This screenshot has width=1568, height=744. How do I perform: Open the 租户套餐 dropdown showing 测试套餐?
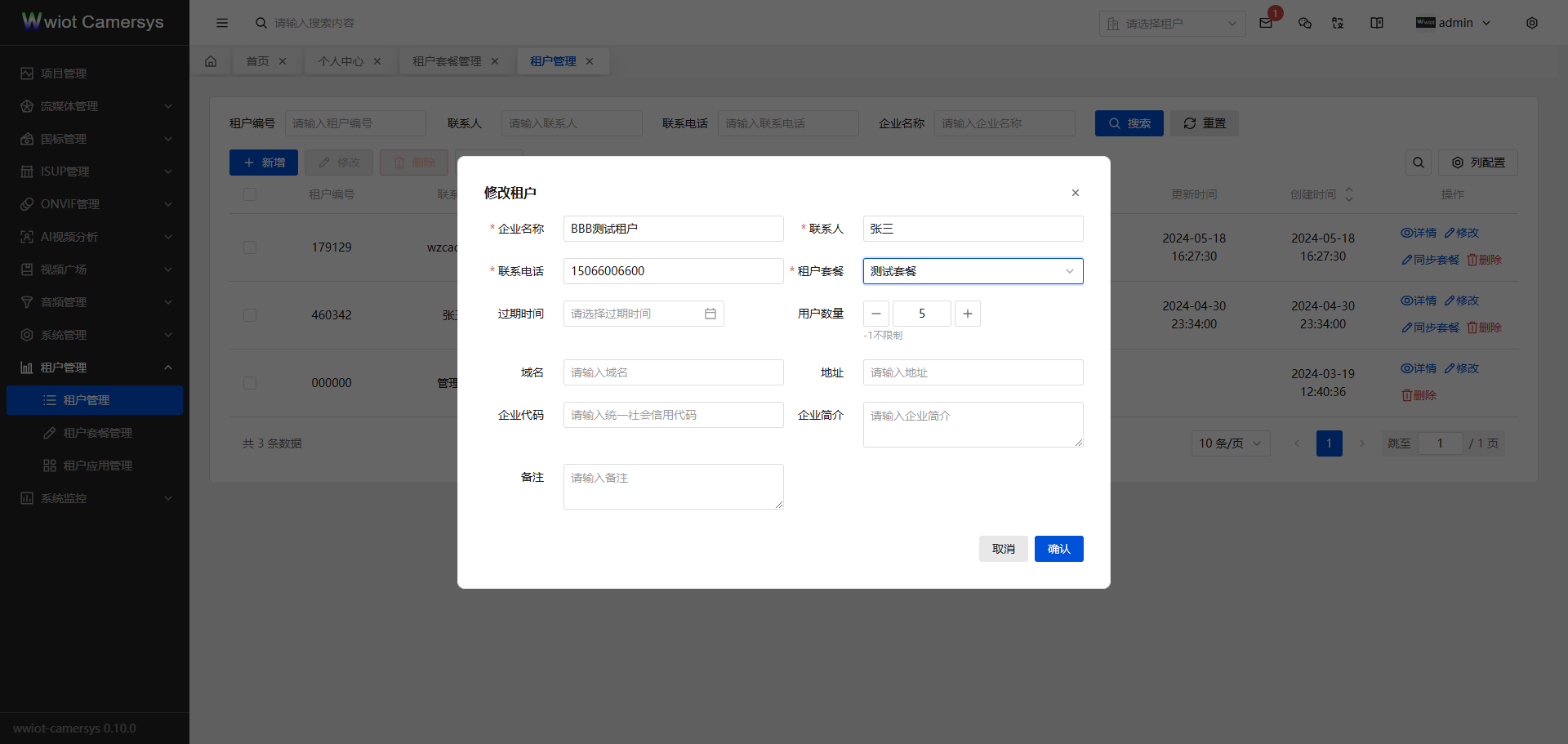tap(972, 271)
